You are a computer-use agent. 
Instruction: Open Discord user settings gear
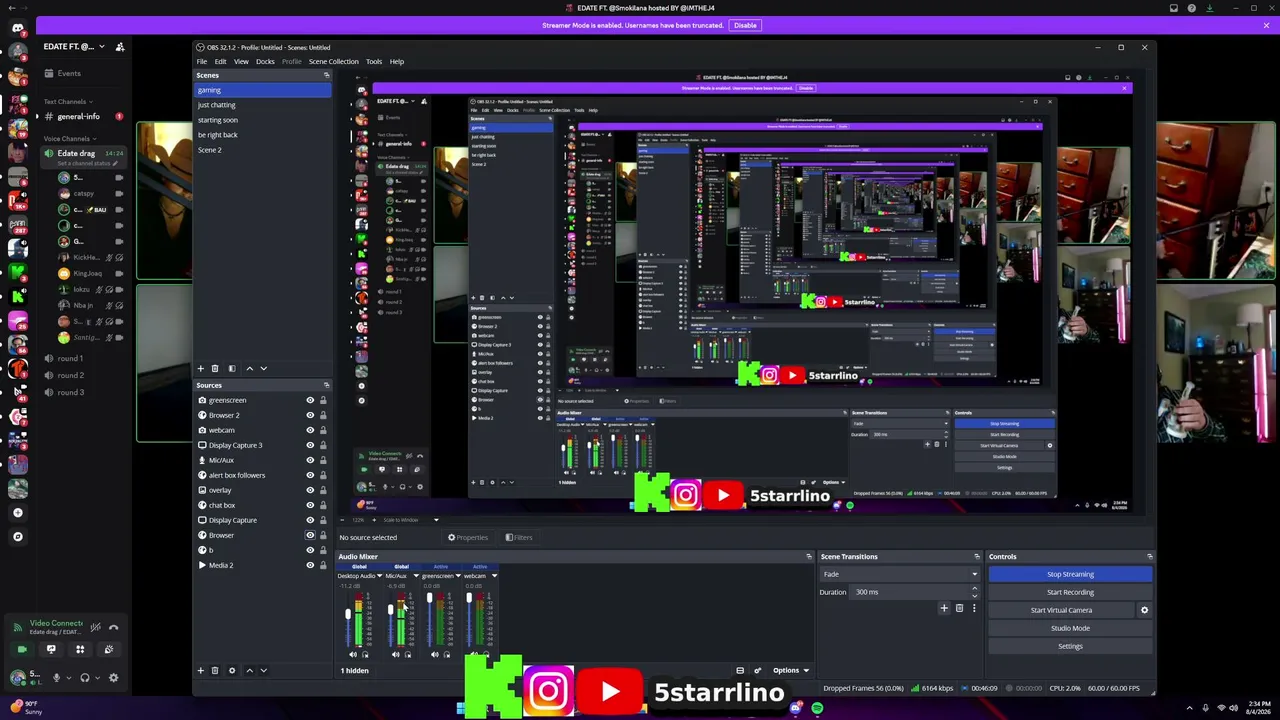coord(113,678)
